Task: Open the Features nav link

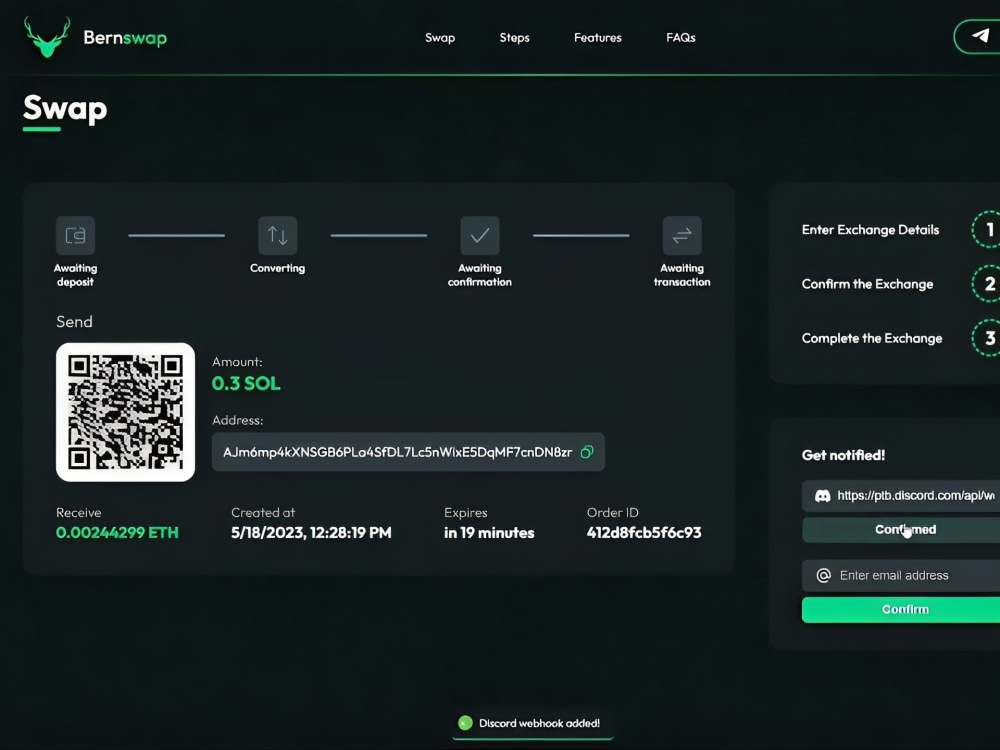Action: pos(598,38)
